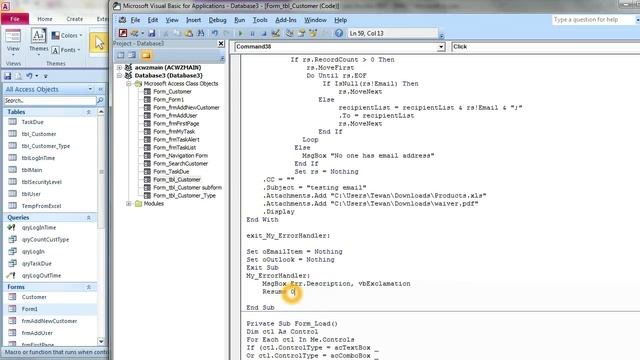Click the Undo arrow in VBA toolbar
Viewport: 640px width, 360px height.
(215, 33)
